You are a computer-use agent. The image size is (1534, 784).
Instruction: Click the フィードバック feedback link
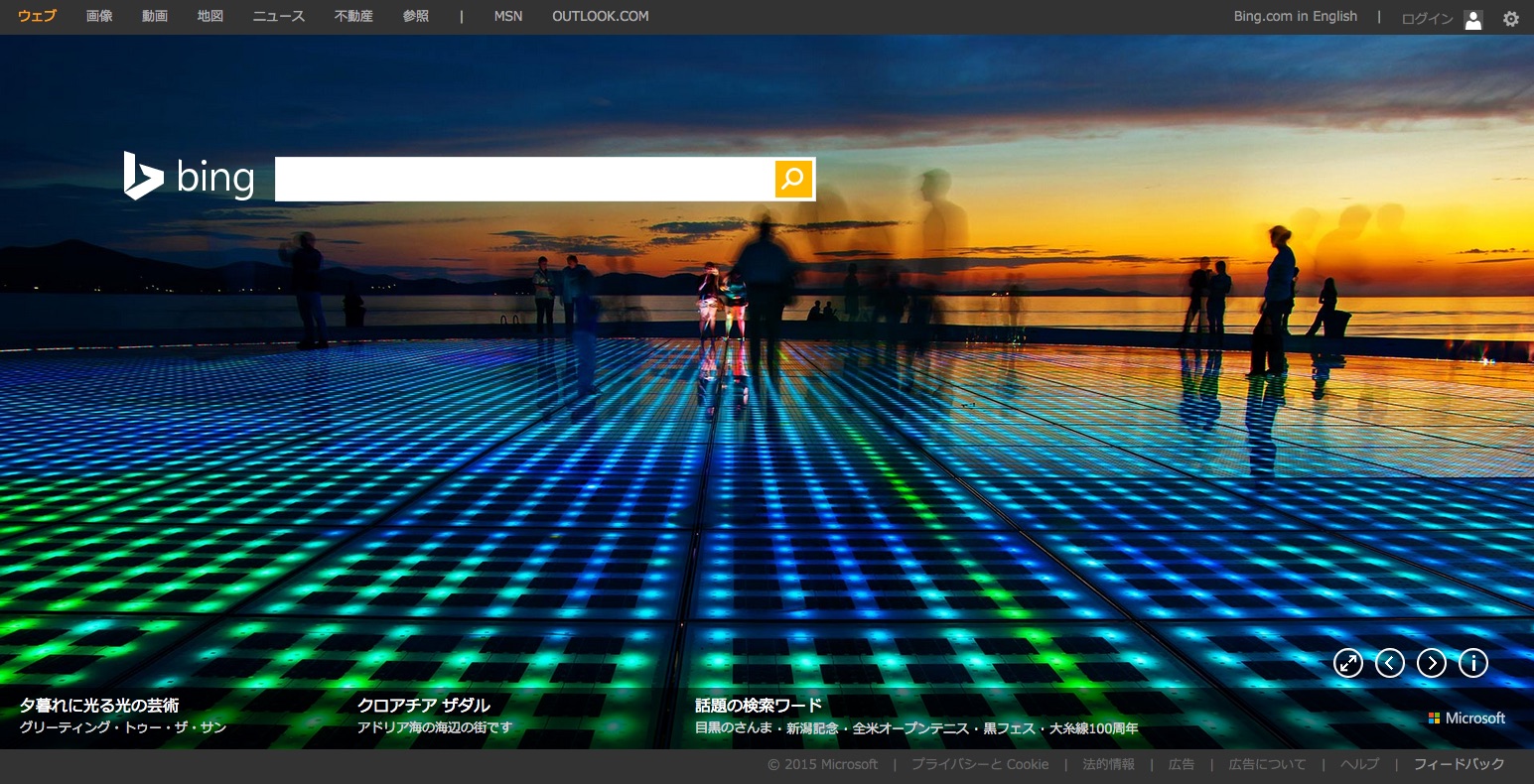(1459, 764)
